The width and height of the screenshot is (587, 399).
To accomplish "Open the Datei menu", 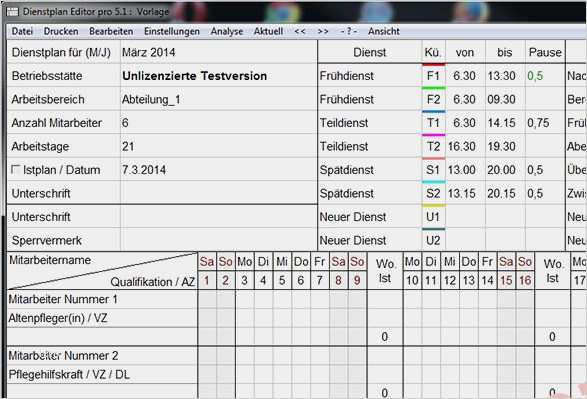I will (x=22, y=31).
